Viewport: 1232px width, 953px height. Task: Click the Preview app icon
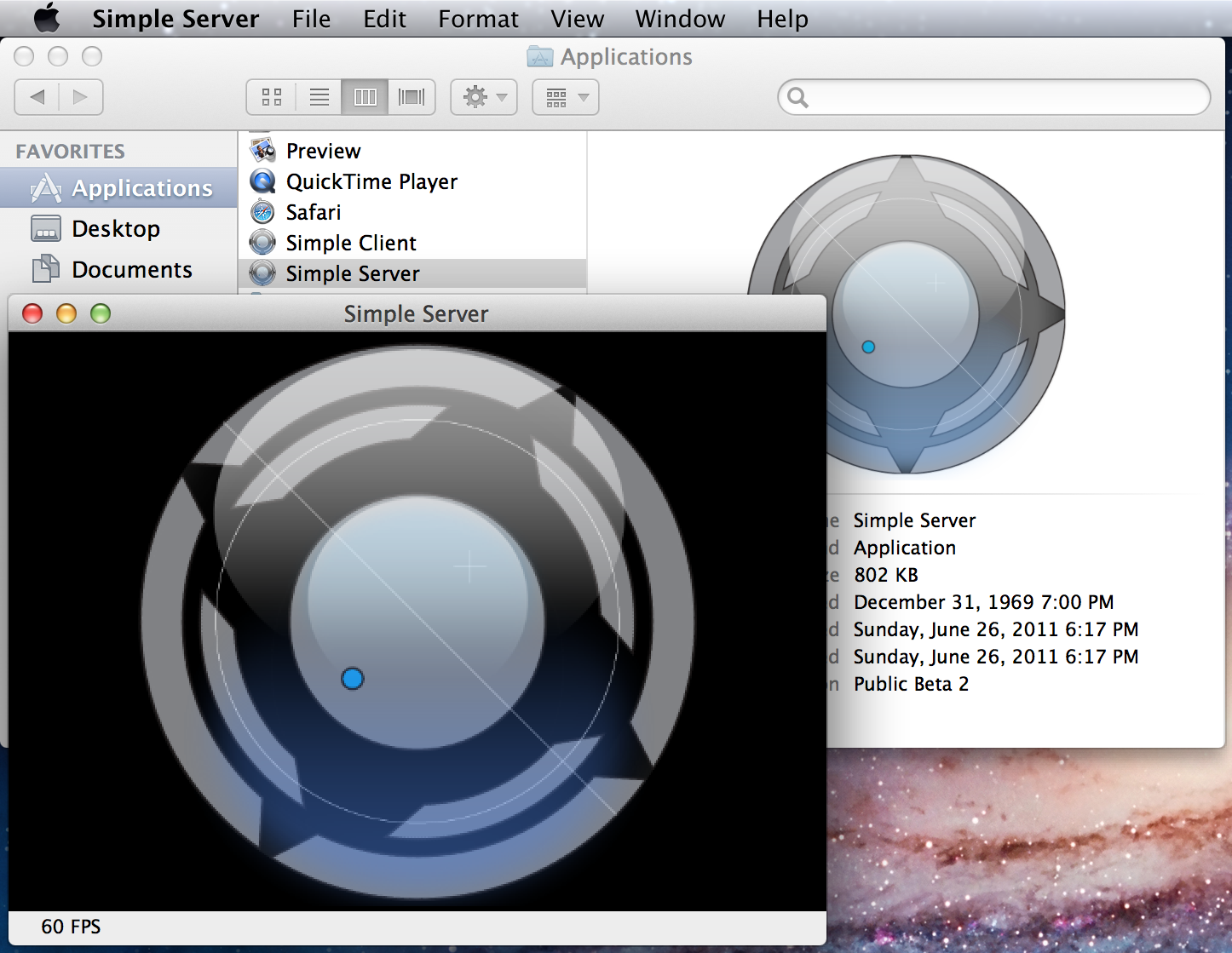pos(262,150)
